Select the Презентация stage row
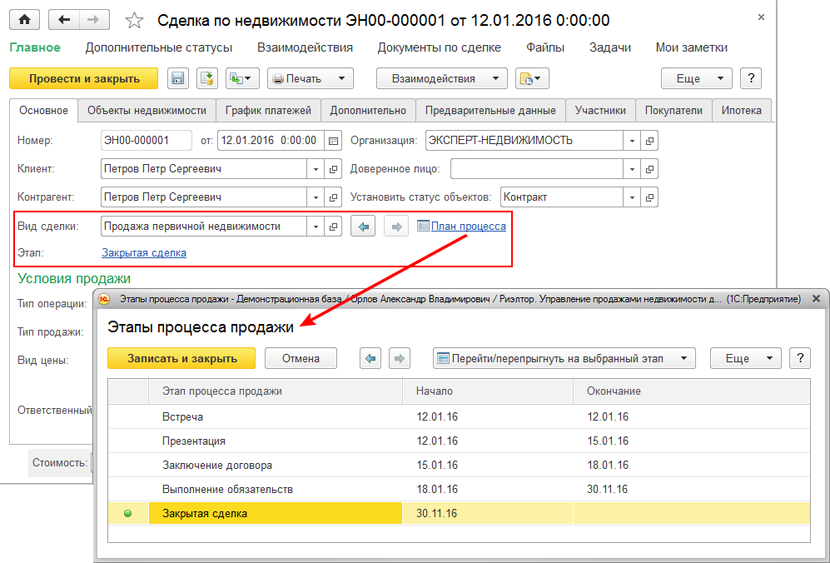 459,441
